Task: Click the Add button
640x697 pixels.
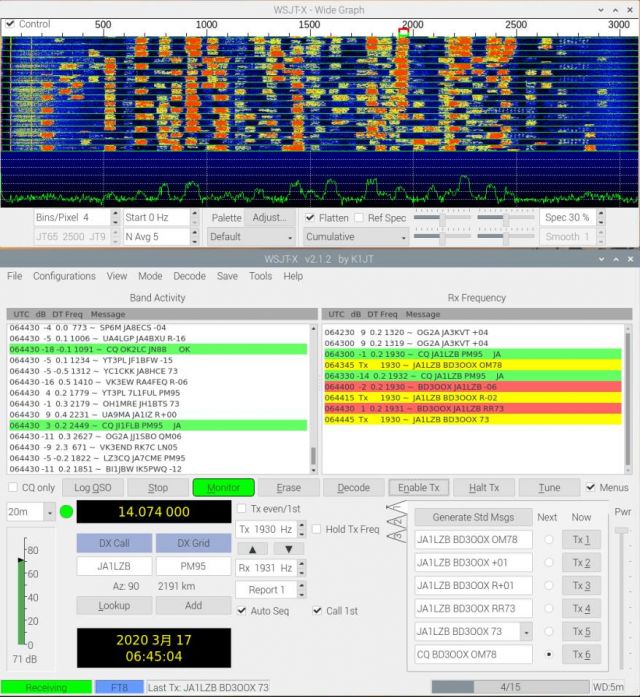Action: pos(193,605)
